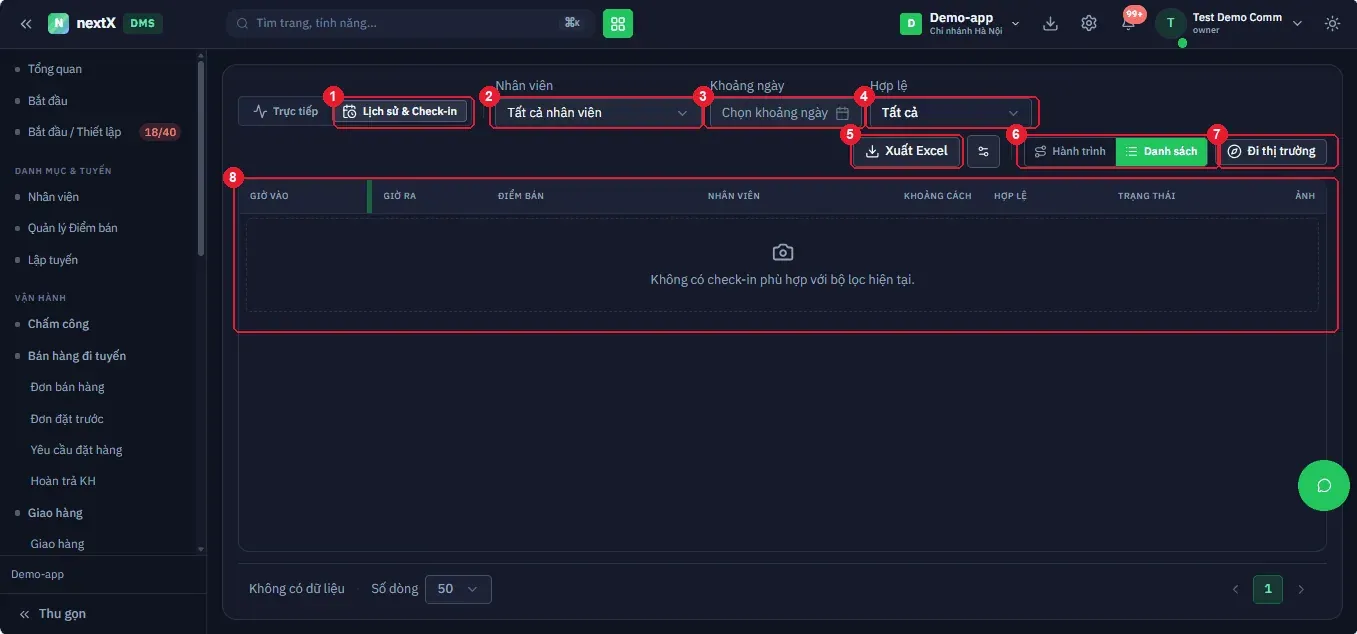Select the Trực tiếp tab

(x=285, y=111)
